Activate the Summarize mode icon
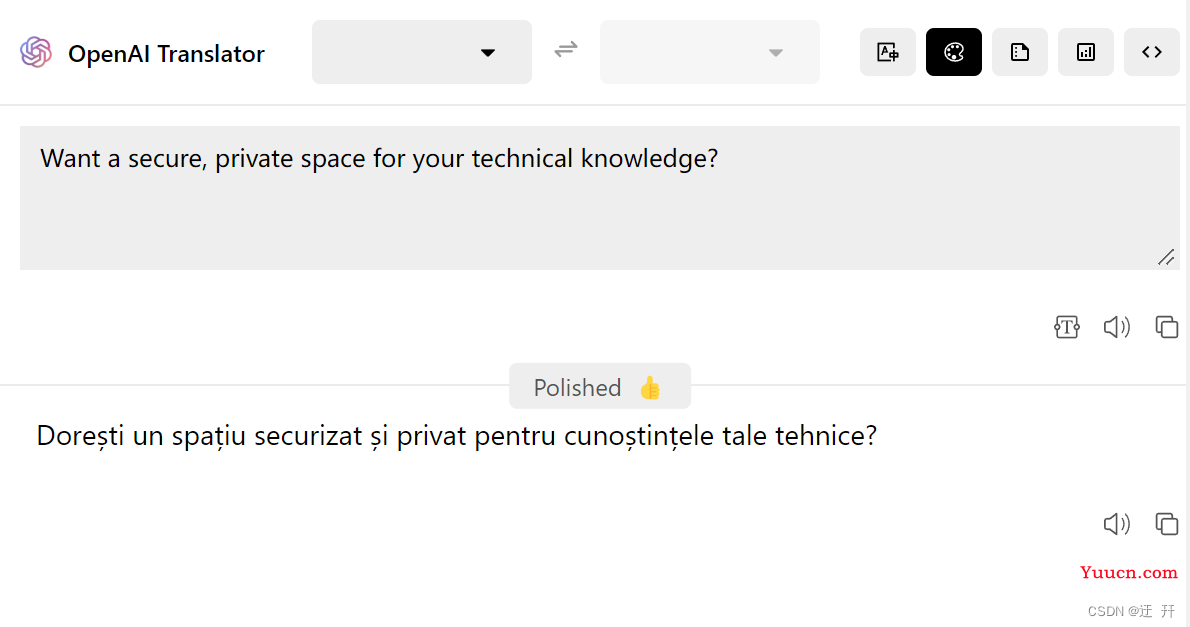 pos(1019,52)
